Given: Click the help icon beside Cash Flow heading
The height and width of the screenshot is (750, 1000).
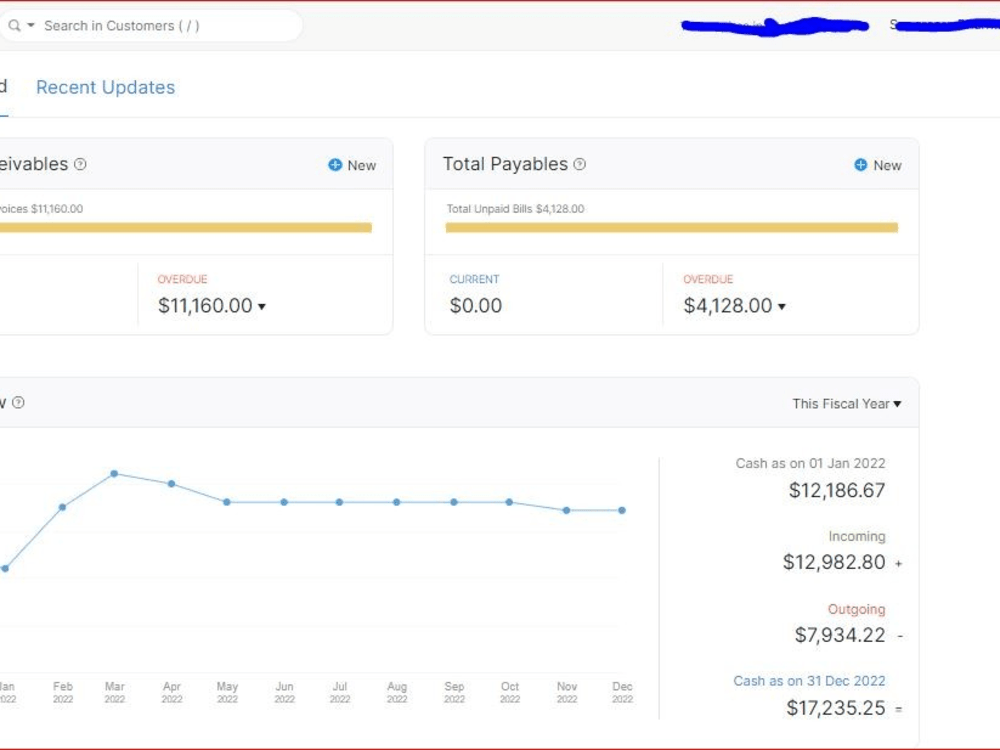Looking at the screenshot, I should tap(18, 402).
